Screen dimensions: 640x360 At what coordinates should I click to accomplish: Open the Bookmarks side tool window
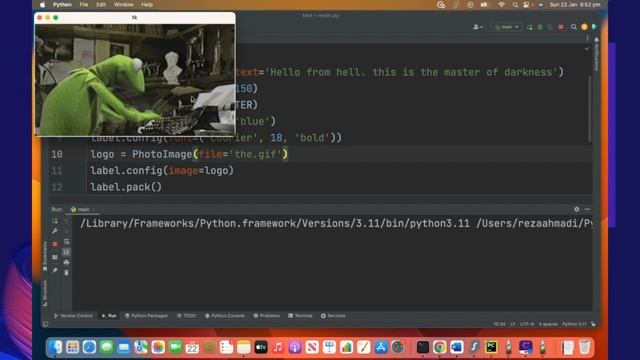(45, 256)
